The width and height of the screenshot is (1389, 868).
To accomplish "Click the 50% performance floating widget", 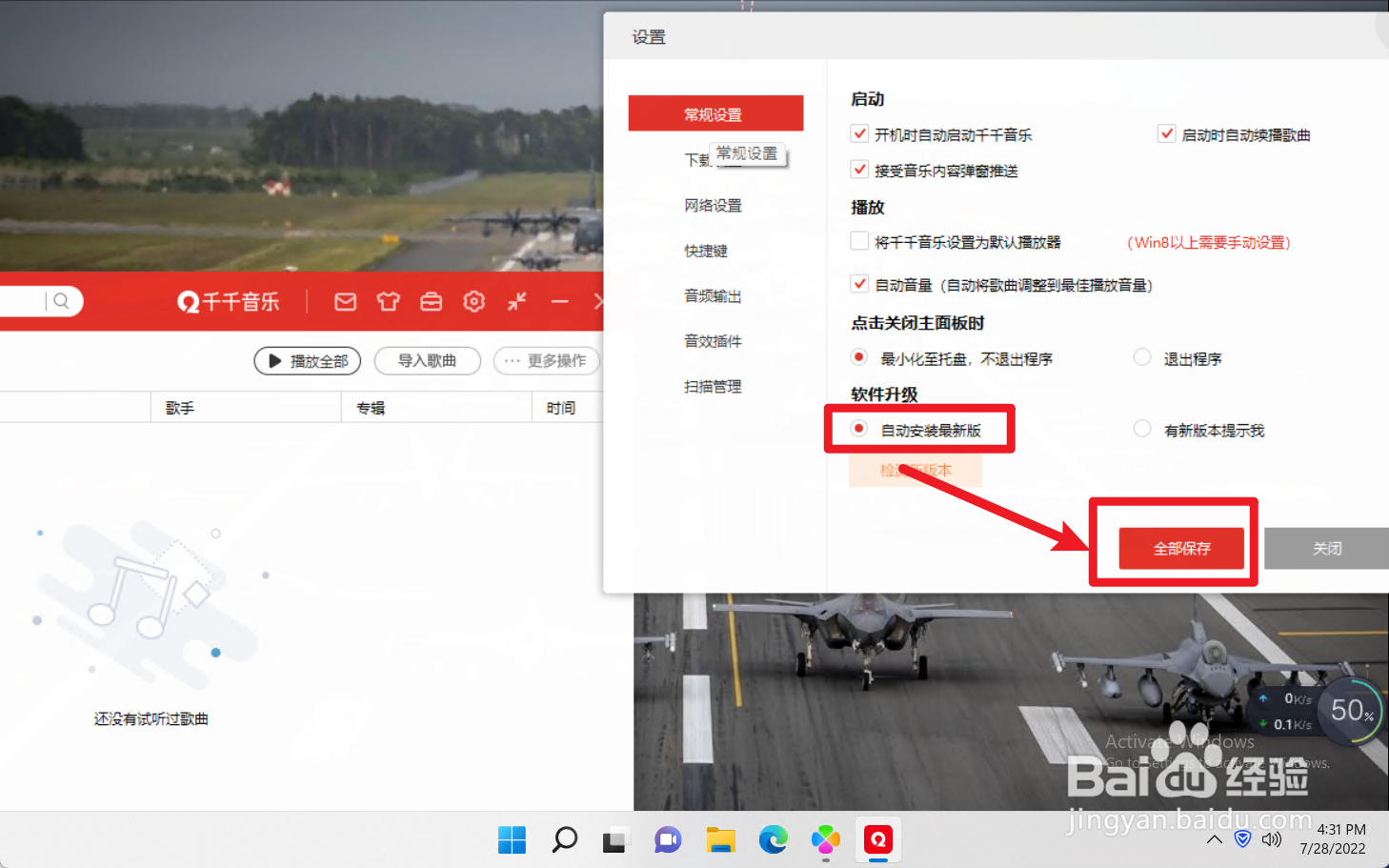I will (1352, 711).
